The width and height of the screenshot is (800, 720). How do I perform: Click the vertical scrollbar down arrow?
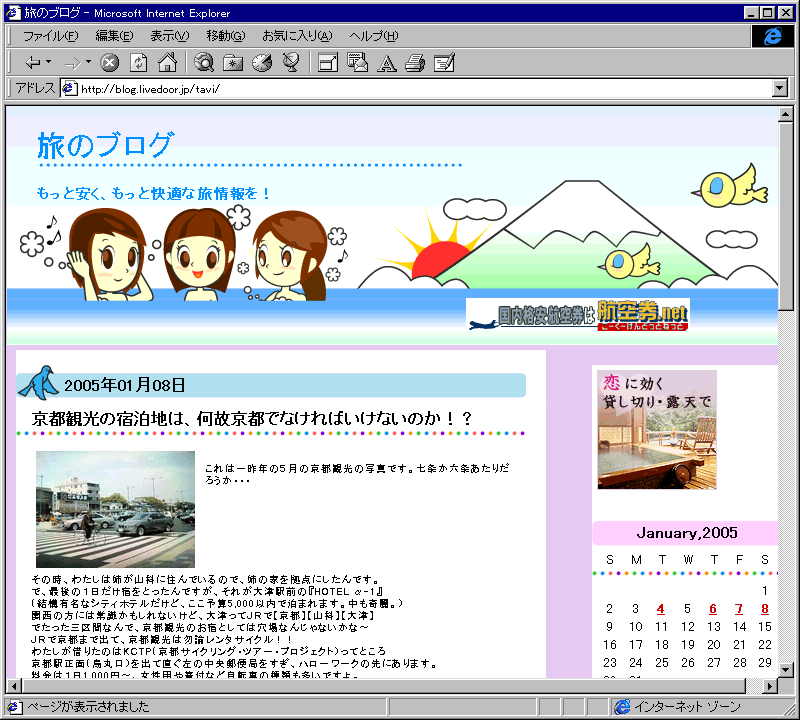point(786,669)
